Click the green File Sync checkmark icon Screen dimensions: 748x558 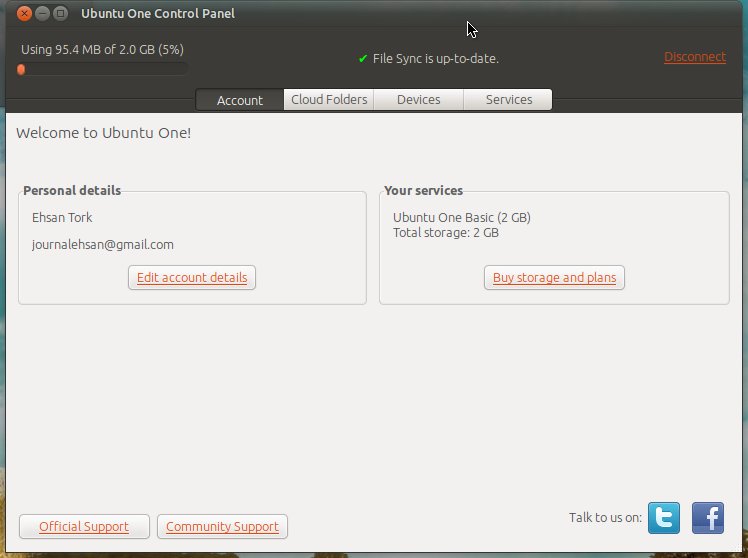click(x=363, y=59)
